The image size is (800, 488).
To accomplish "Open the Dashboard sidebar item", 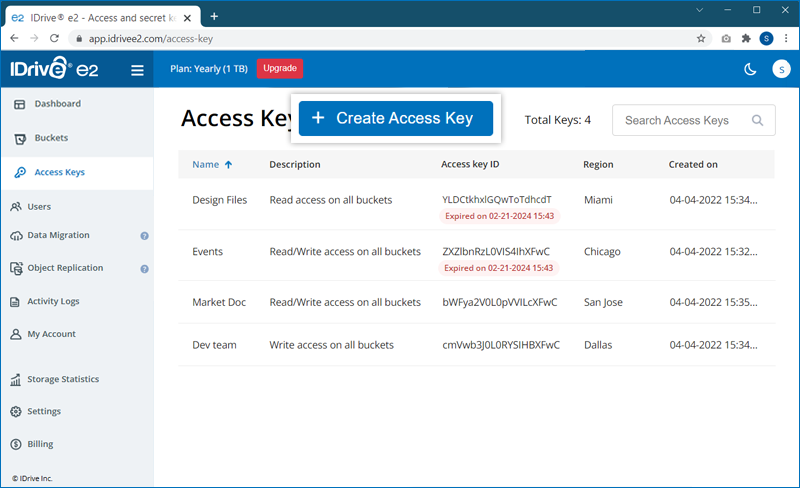I will (57, 104).
